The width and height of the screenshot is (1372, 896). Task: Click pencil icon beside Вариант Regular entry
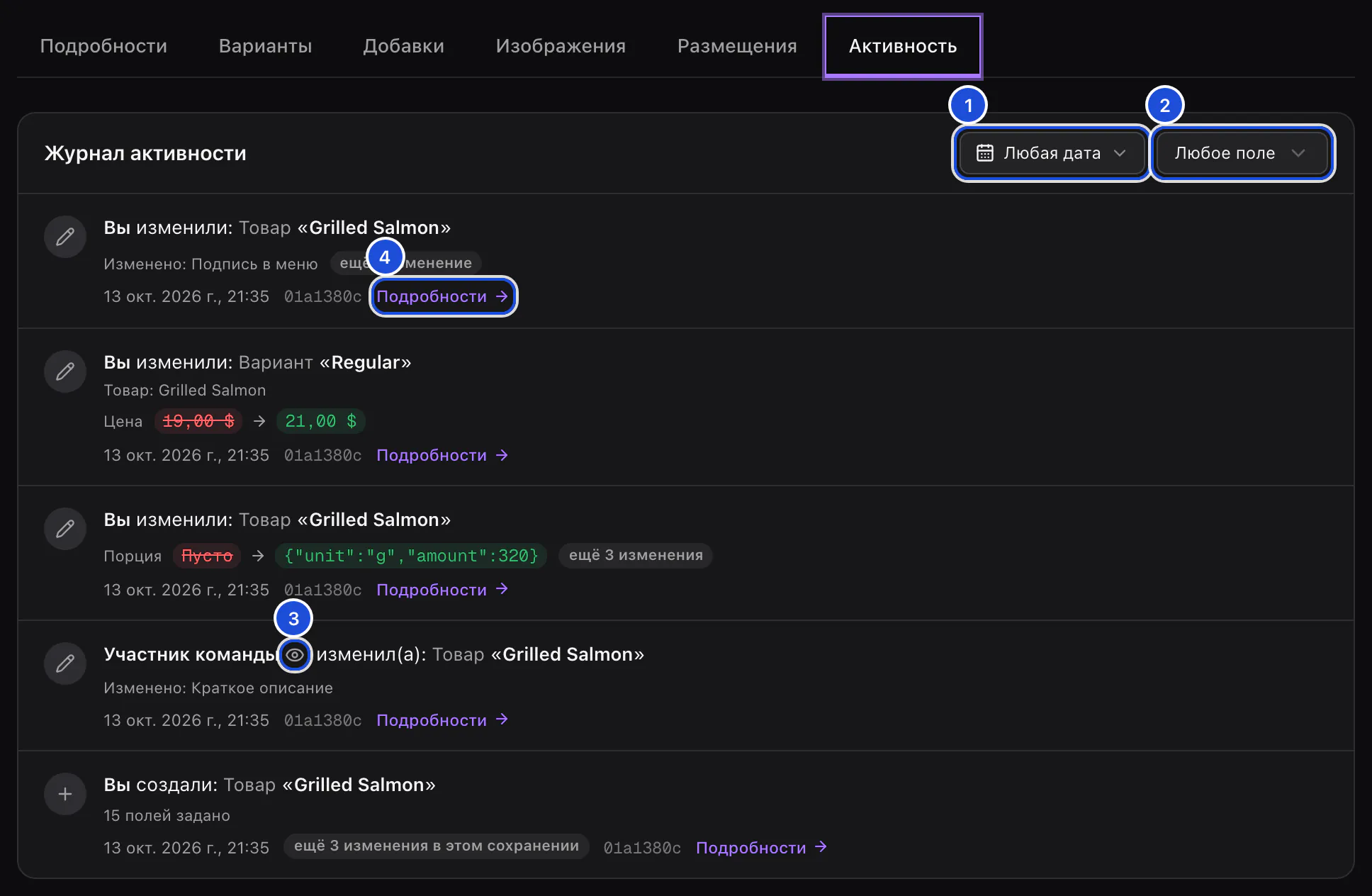[x=65, y=371]
